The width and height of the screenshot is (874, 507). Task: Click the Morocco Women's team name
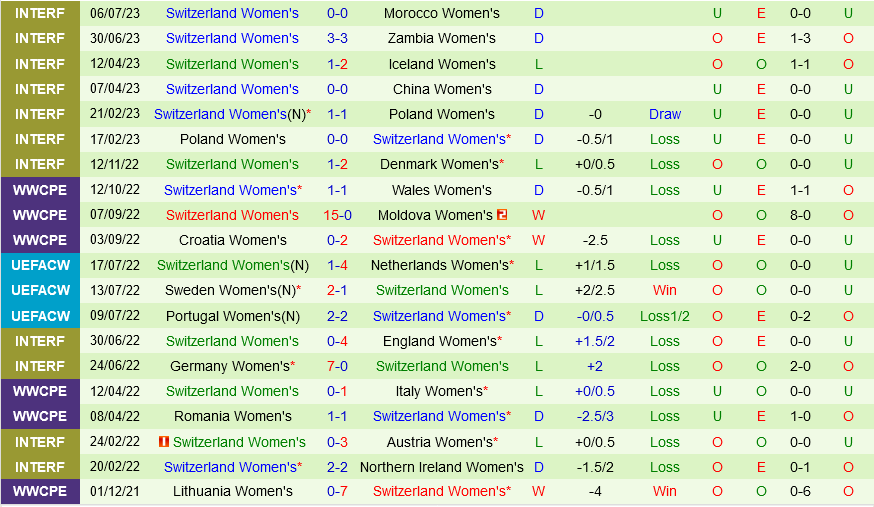442,14
